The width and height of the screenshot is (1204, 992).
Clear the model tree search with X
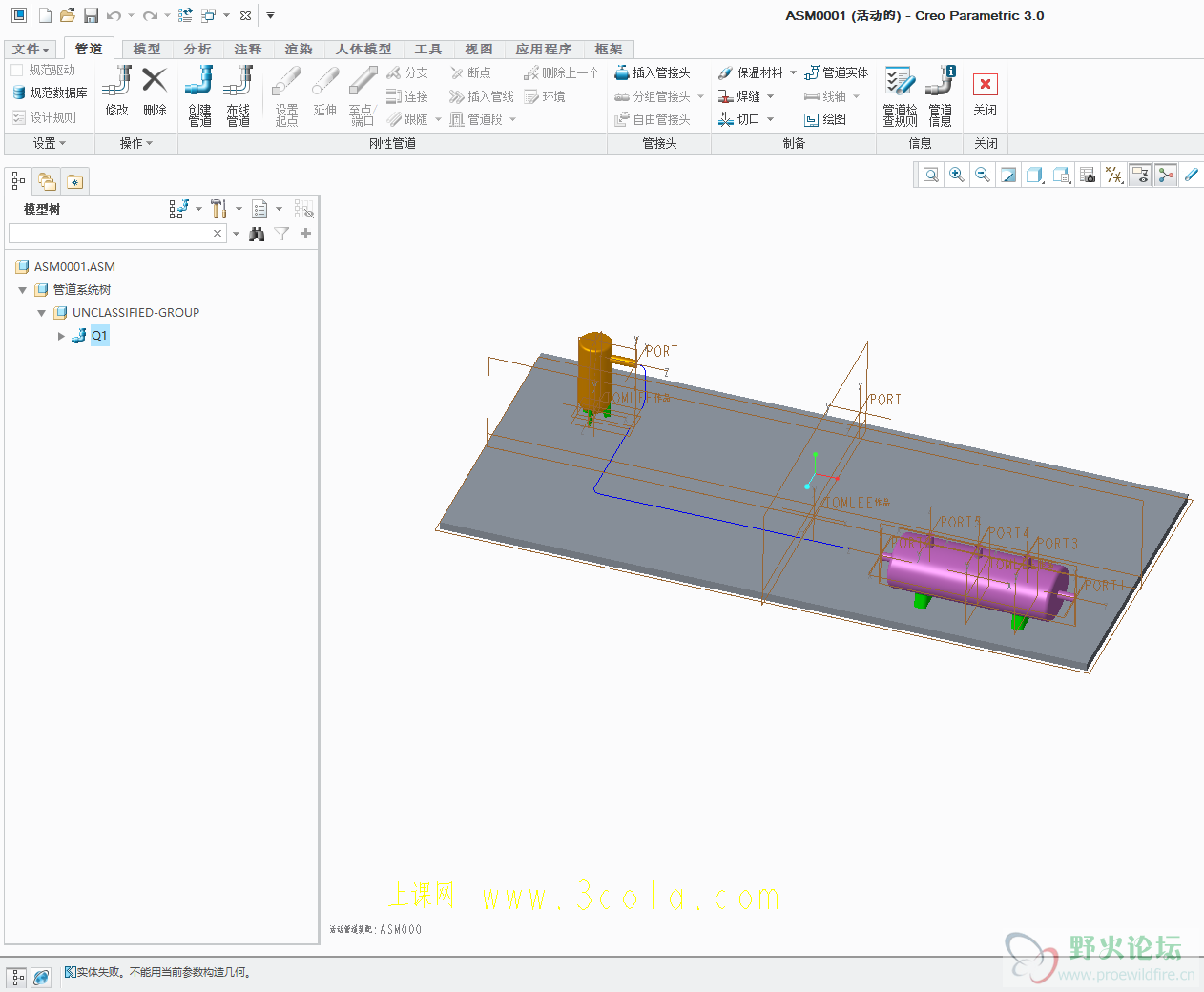click(218, 234)
